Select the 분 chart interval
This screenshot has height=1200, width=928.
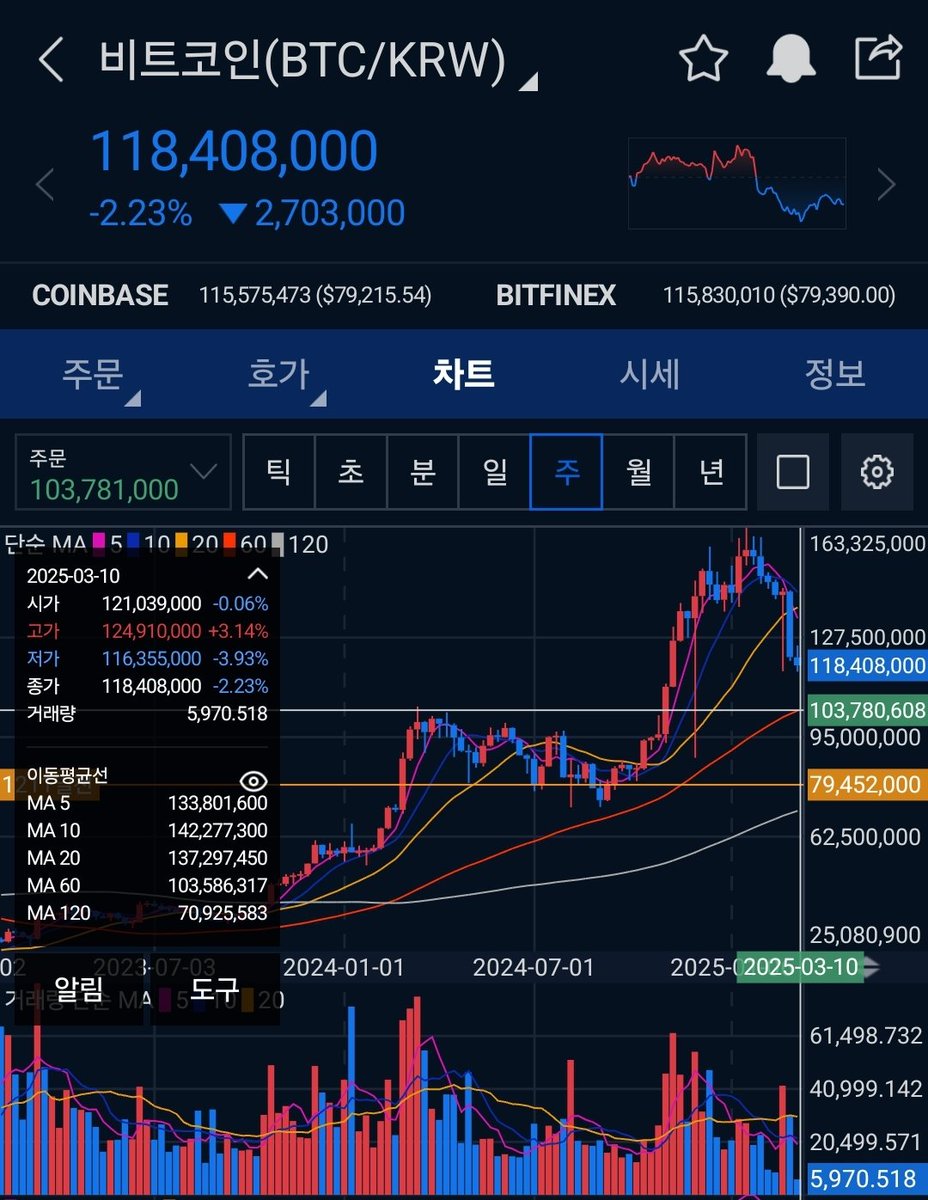[423, 472]
